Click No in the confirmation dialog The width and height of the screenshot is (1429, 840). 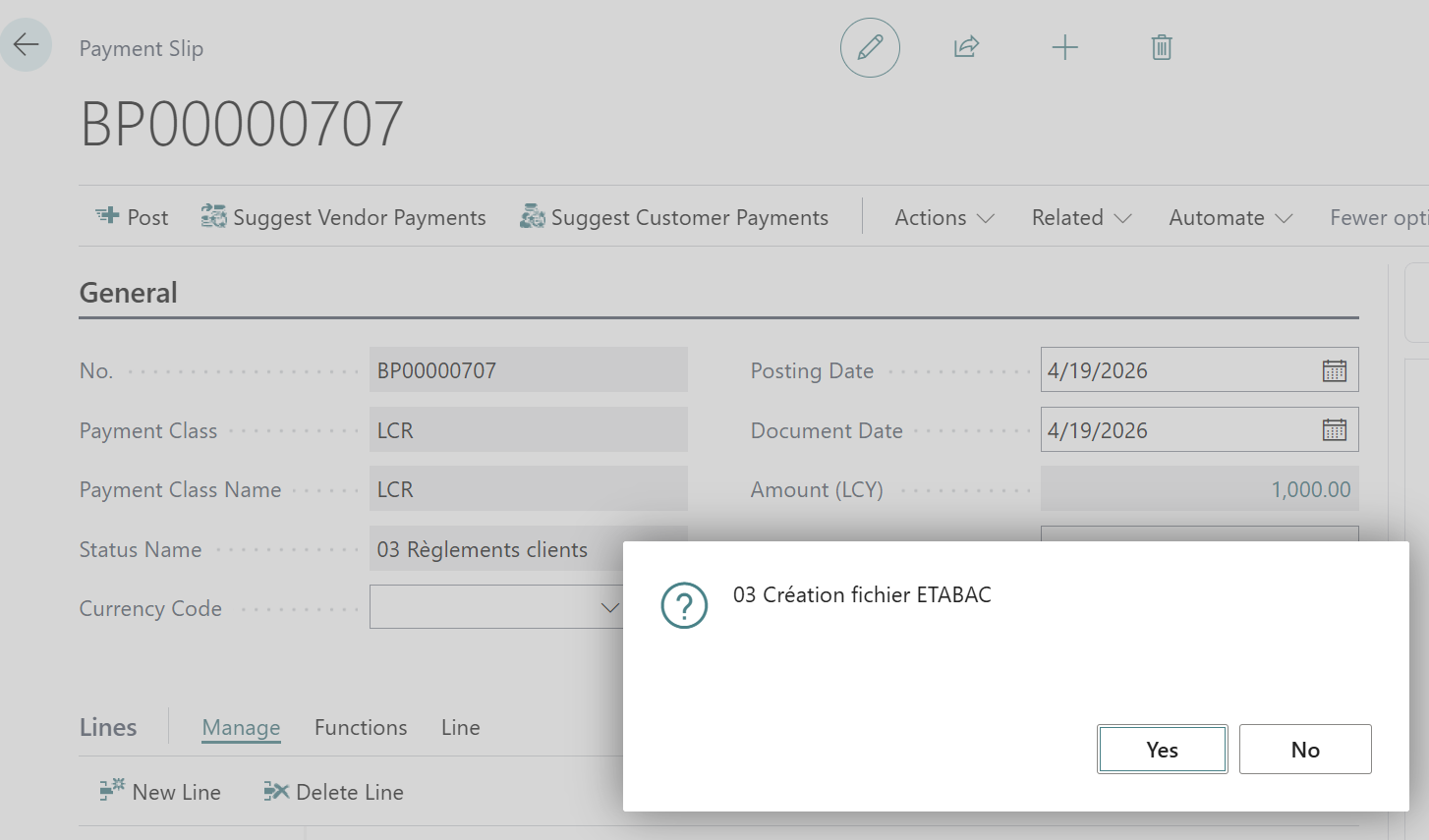[1304, 750]
